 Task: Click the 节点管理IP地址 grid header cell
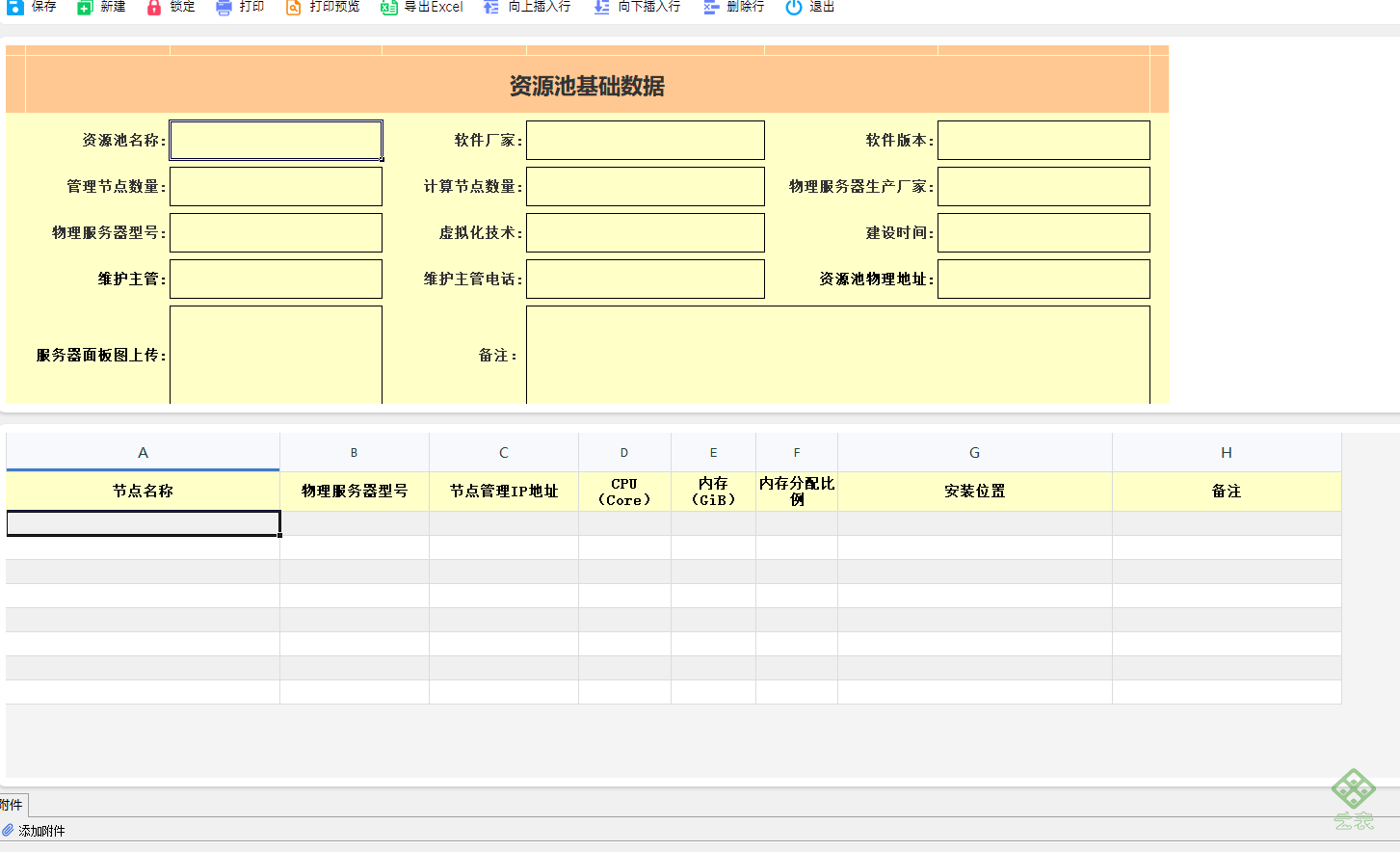504,492
